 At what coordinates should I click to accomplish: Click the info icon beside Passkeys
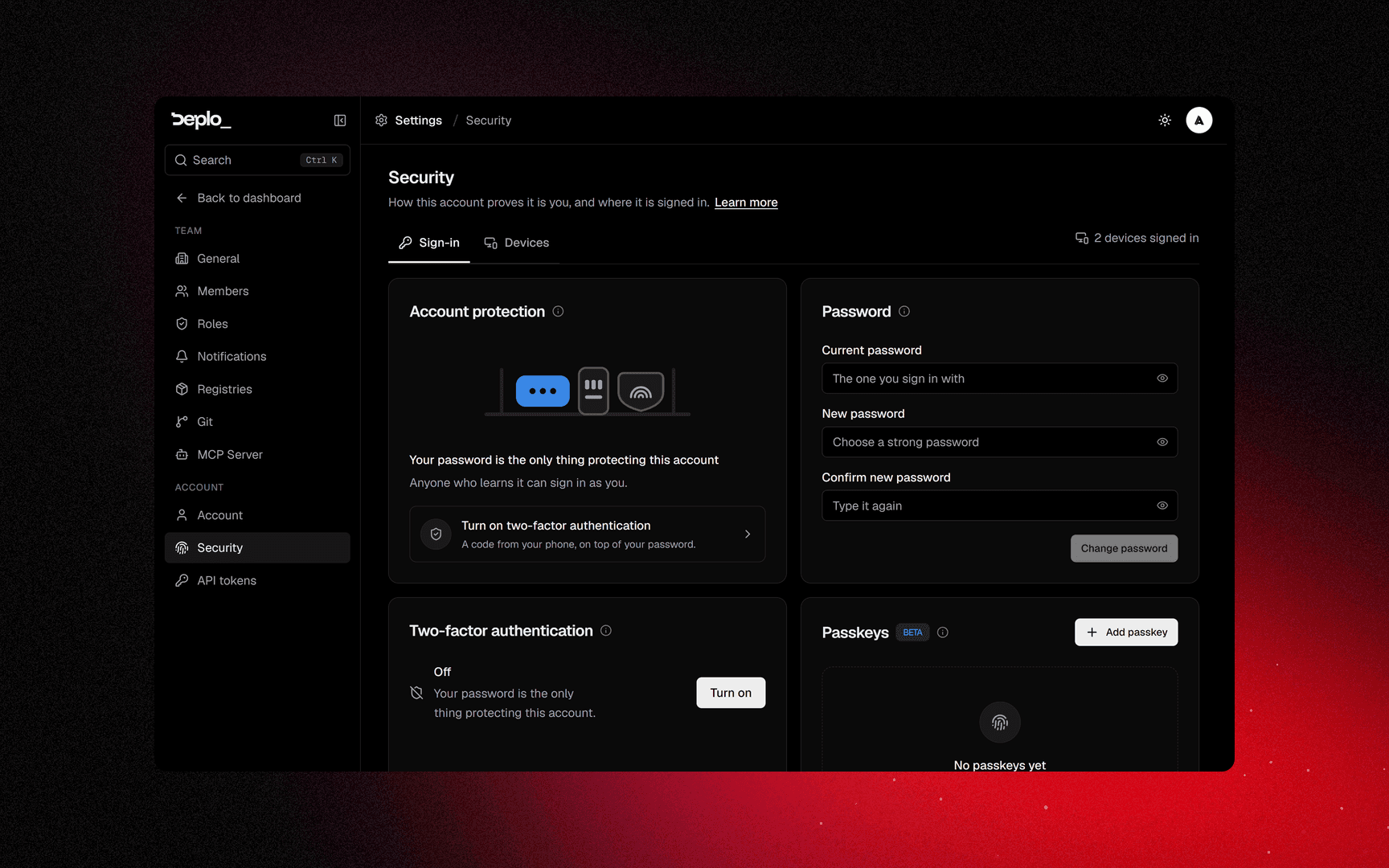point(943,633)
